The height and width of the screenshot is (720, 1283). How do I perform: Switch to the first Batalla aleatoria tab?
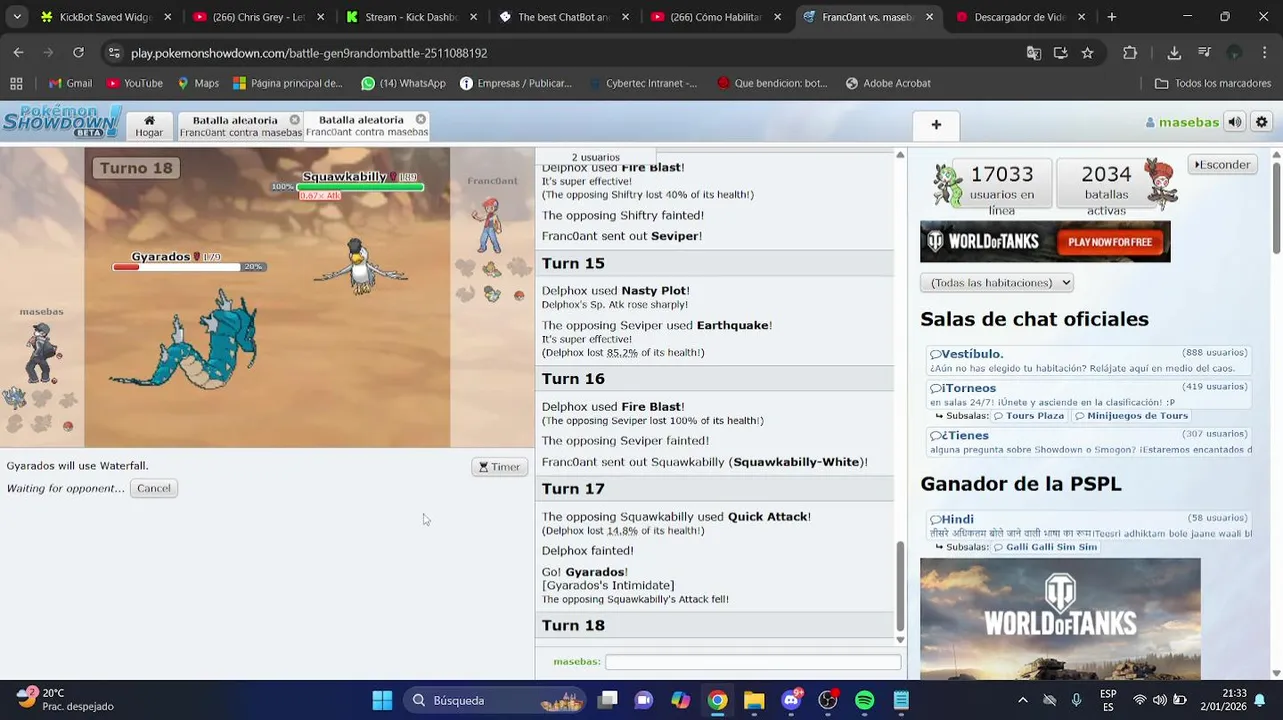click(240, 126)
